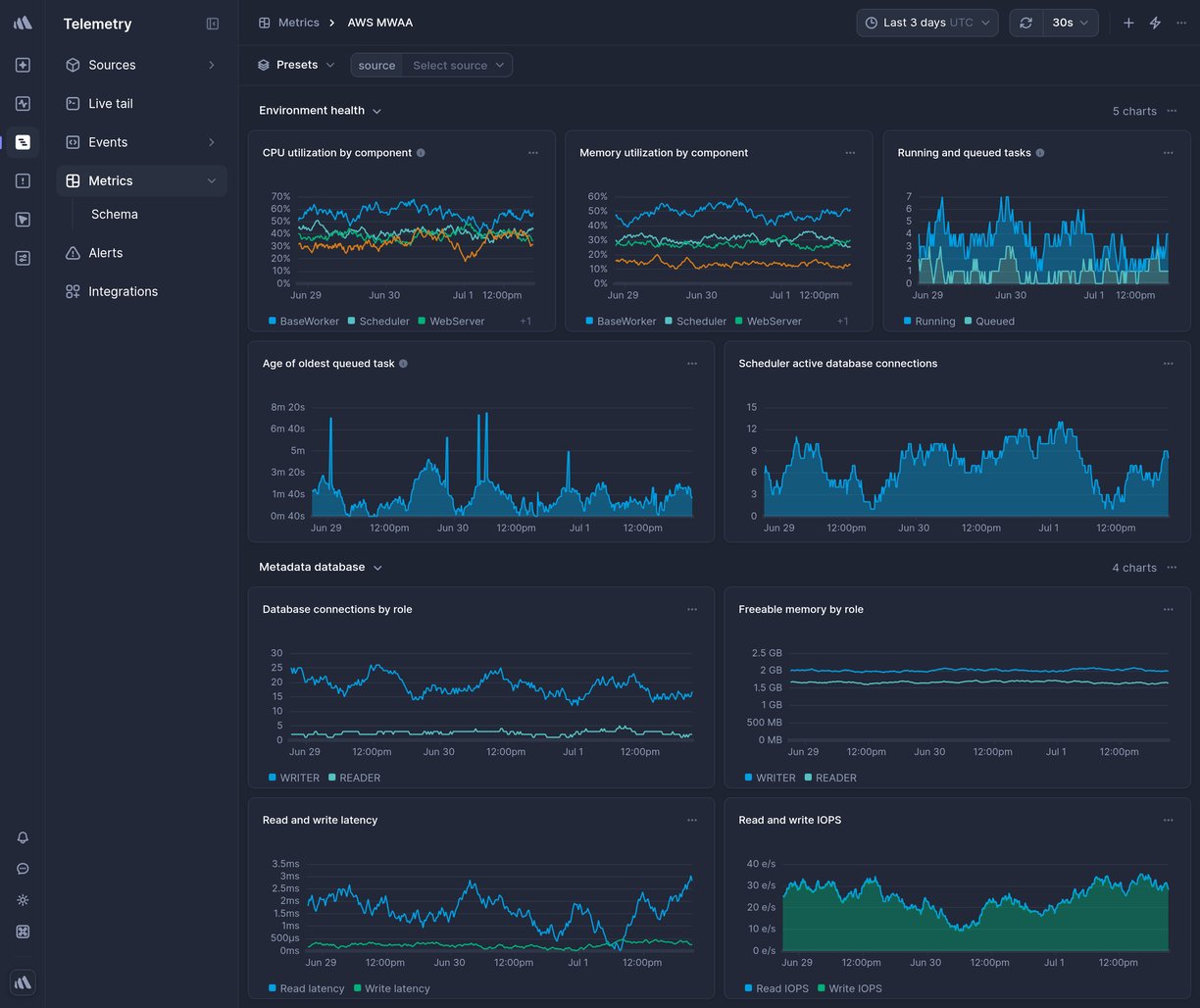Toggle Write latency series in latency legend
The height and width of the screenshot is (1008, 1200).
392,988
